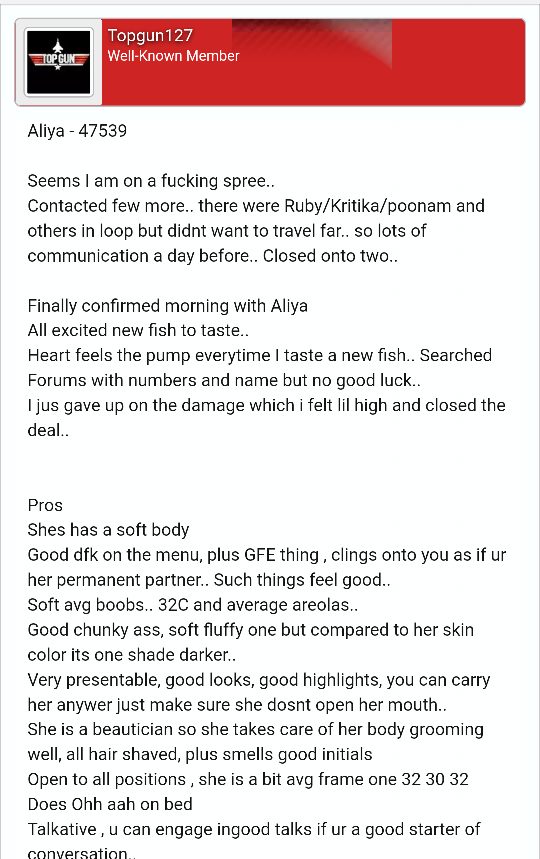Image resolution: width=540 pixels, height=859 pixels.
Task: Click the text Closed onto two
Action: 330,256
